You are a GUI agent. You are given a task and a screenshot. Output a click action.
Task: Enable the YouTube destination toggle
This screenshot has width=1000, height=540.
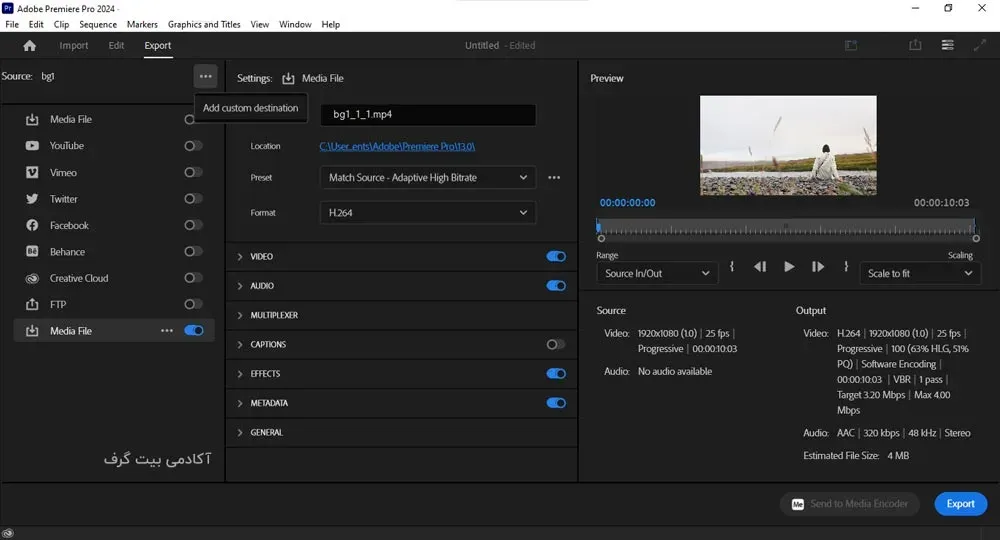[193, 146]
